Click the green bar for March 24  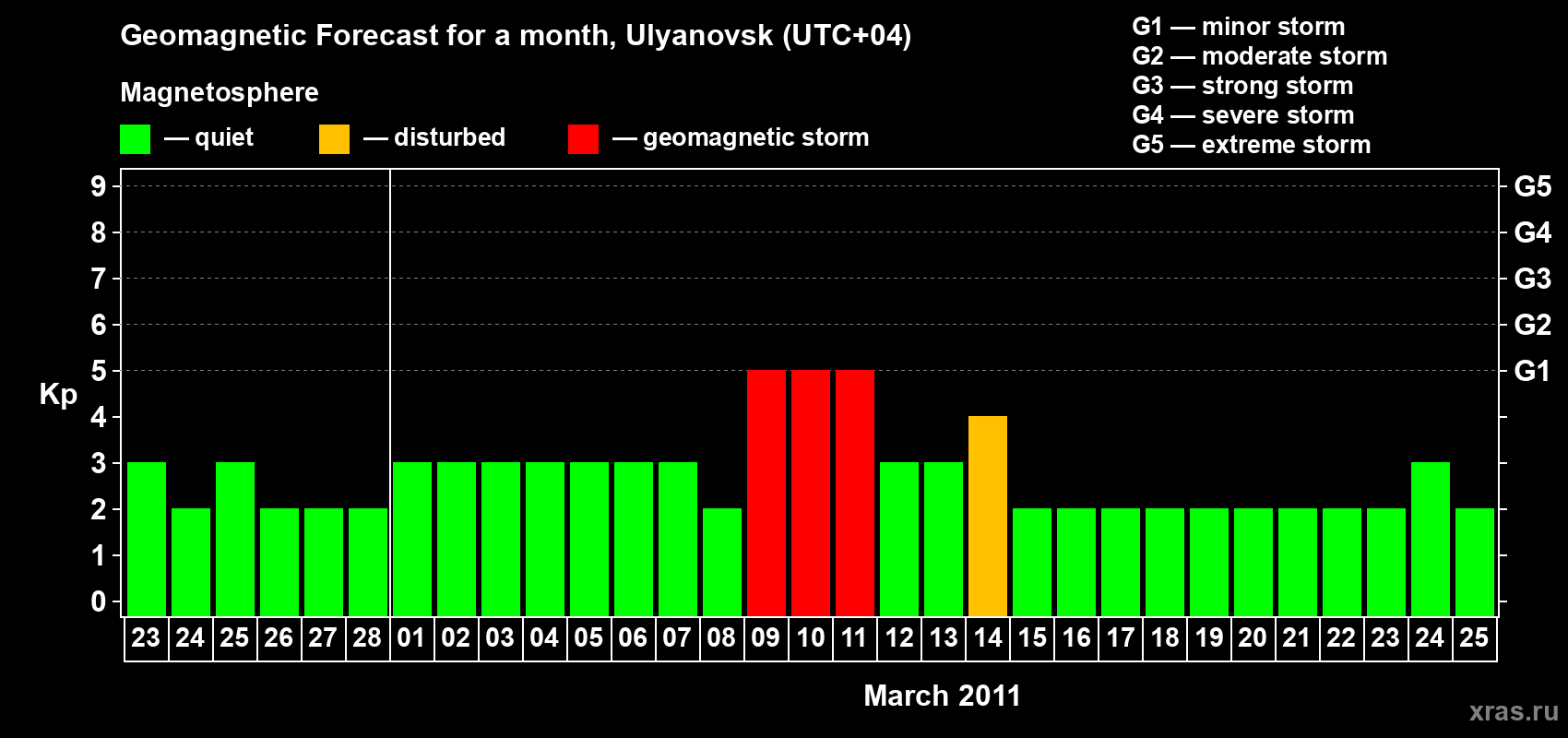coord(1431,539)
